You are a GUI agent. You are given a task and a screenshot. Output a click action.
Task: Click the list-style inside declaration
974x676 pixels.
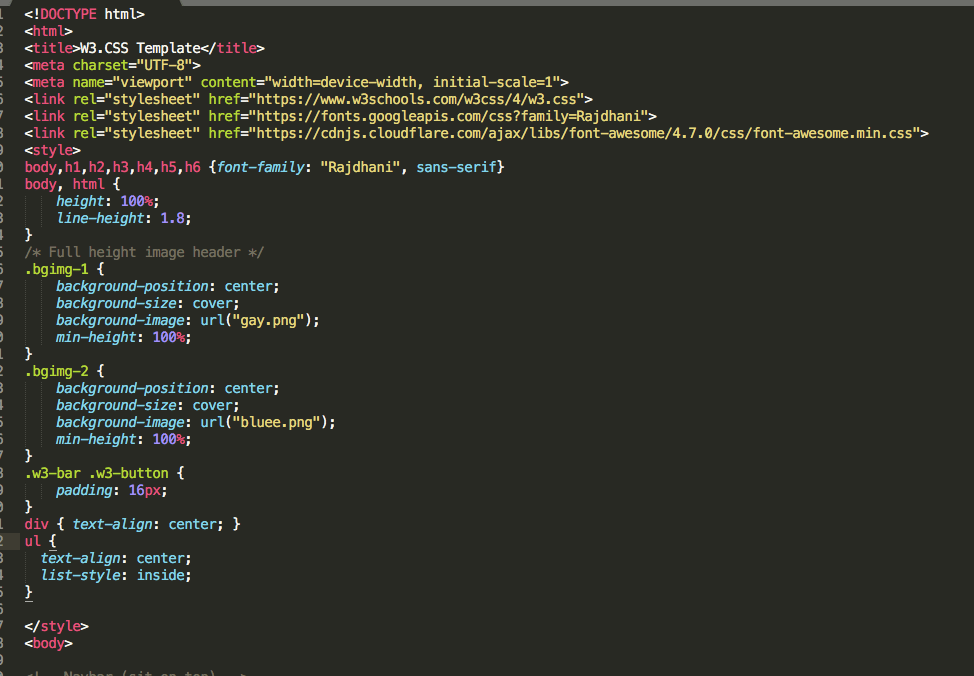click(115, 575)
